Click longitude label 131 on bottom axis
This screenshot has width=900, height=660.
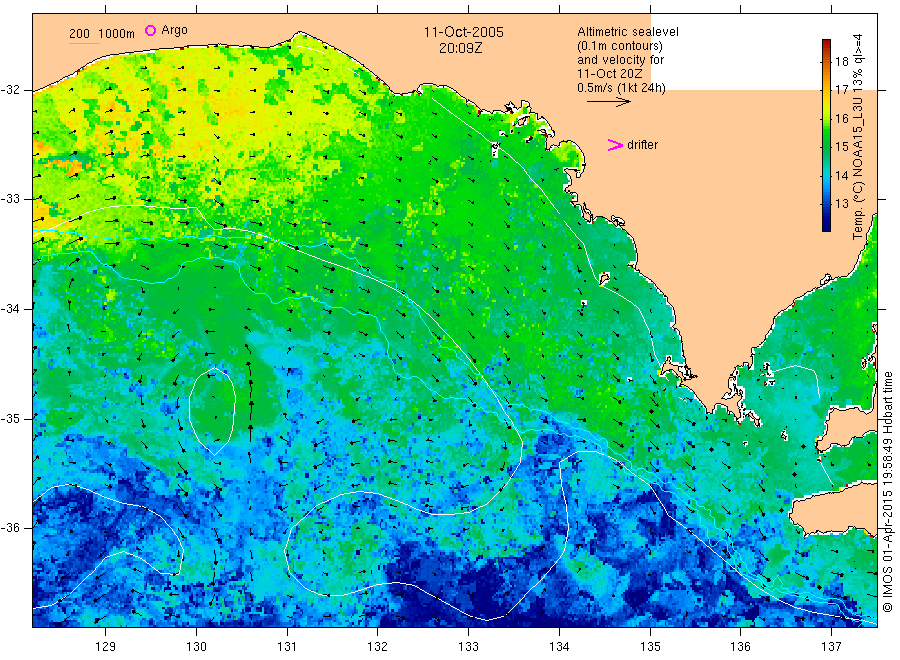tap(287, 647)
